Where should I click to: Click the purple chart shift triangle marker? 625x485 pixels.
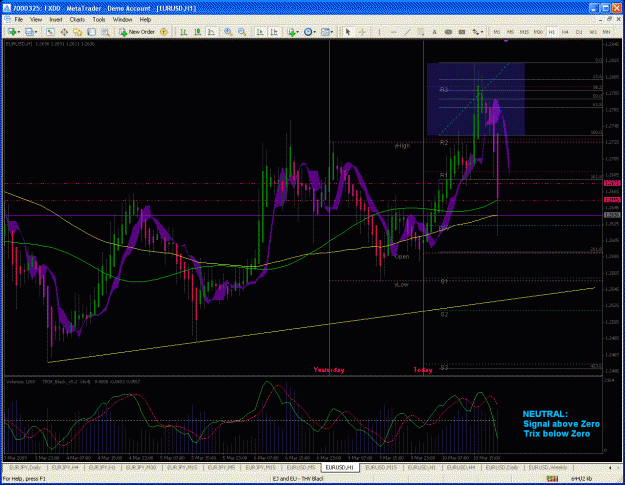506,41
